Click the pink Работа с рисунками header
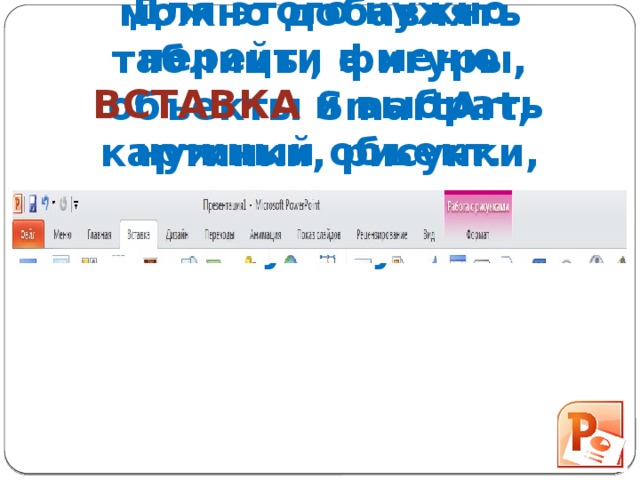Image resolution: width=640 pixels, height=480 pixels. 478,207
